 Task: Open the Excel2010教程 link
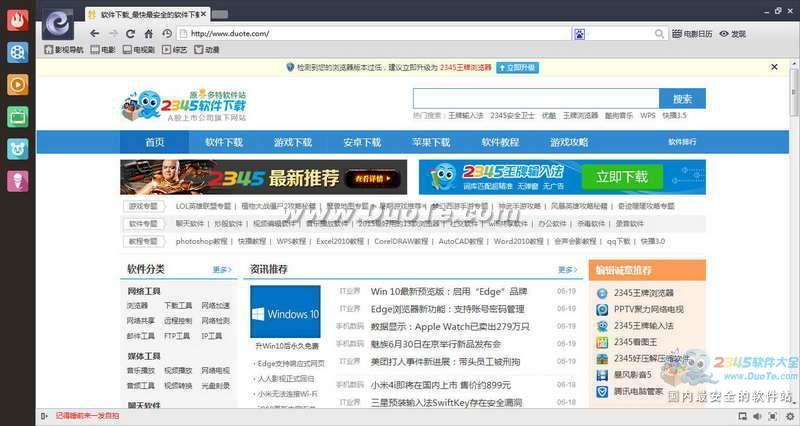coord(340,241)
